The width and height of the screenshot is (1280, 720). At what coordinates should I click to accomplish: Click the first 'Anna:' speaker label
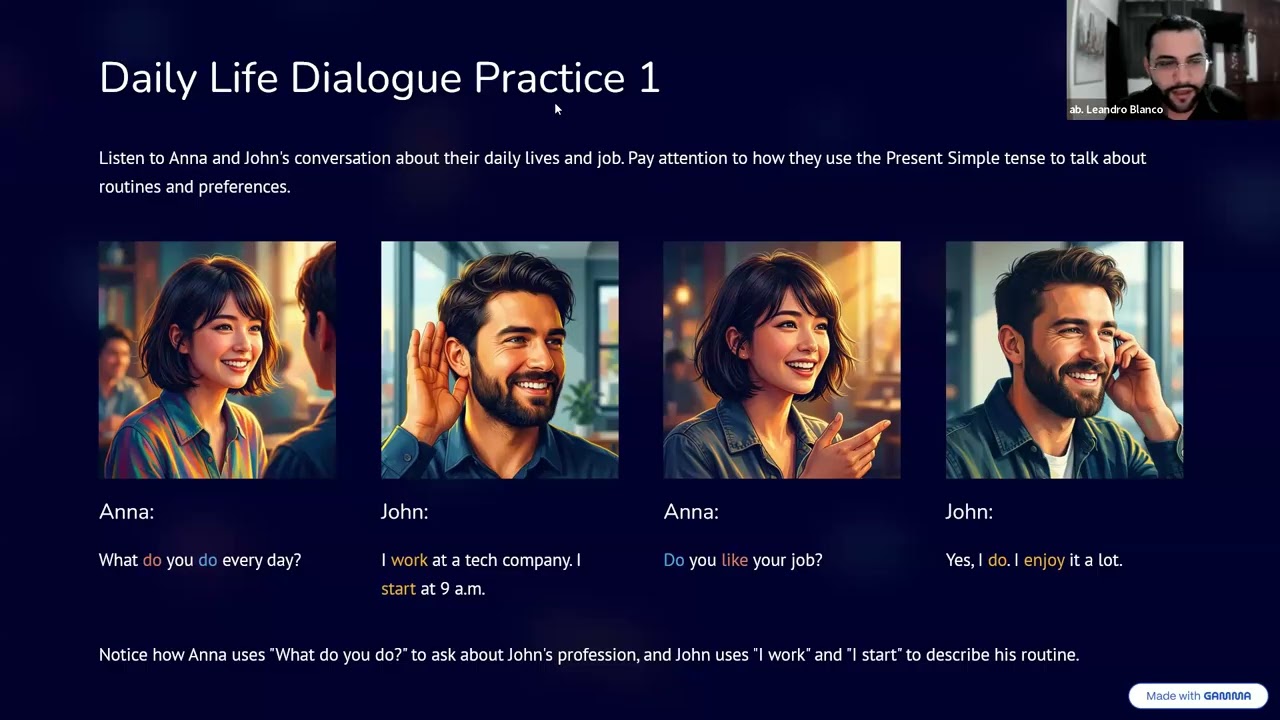click(x=126, y=512)
